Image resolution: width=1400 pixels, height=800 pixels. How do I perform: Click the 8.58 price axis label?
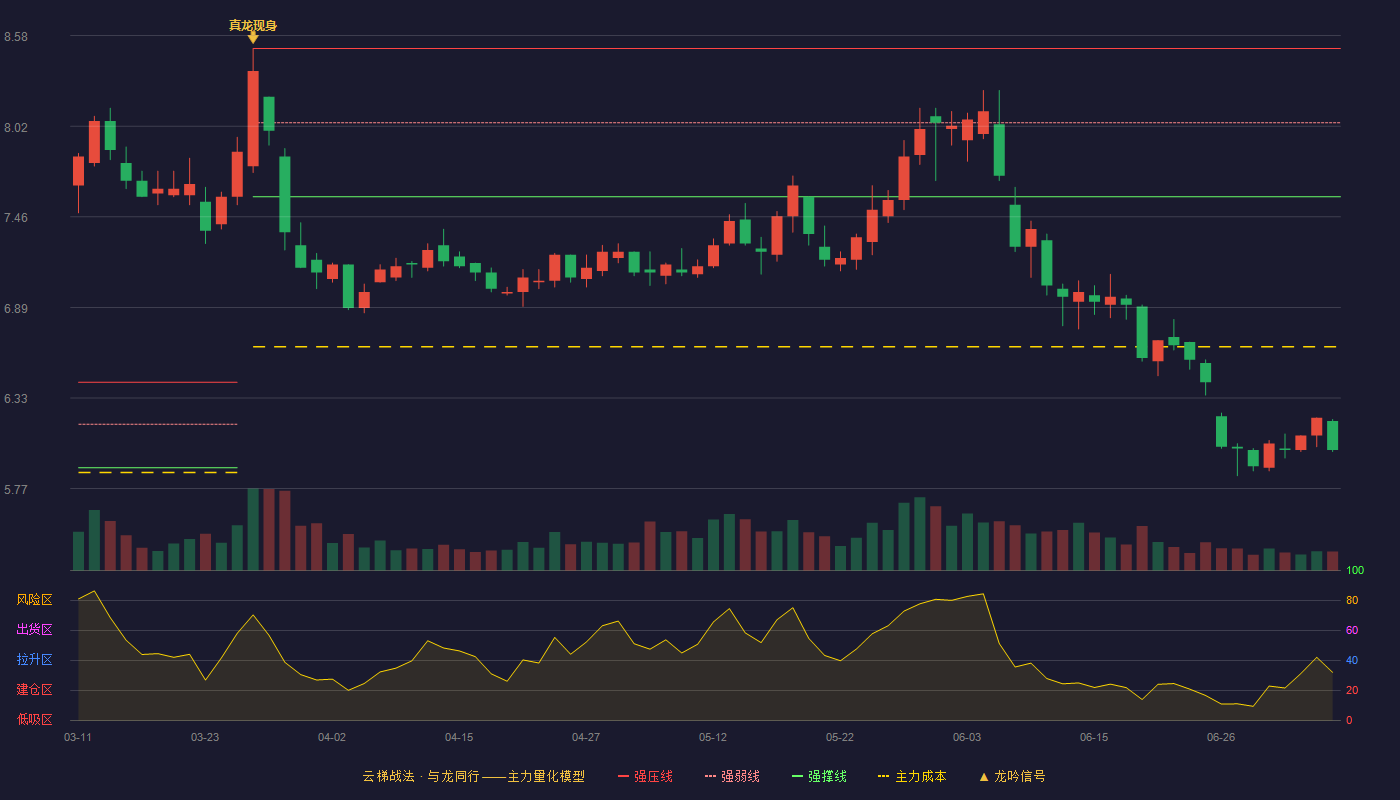tap(16, 37)
